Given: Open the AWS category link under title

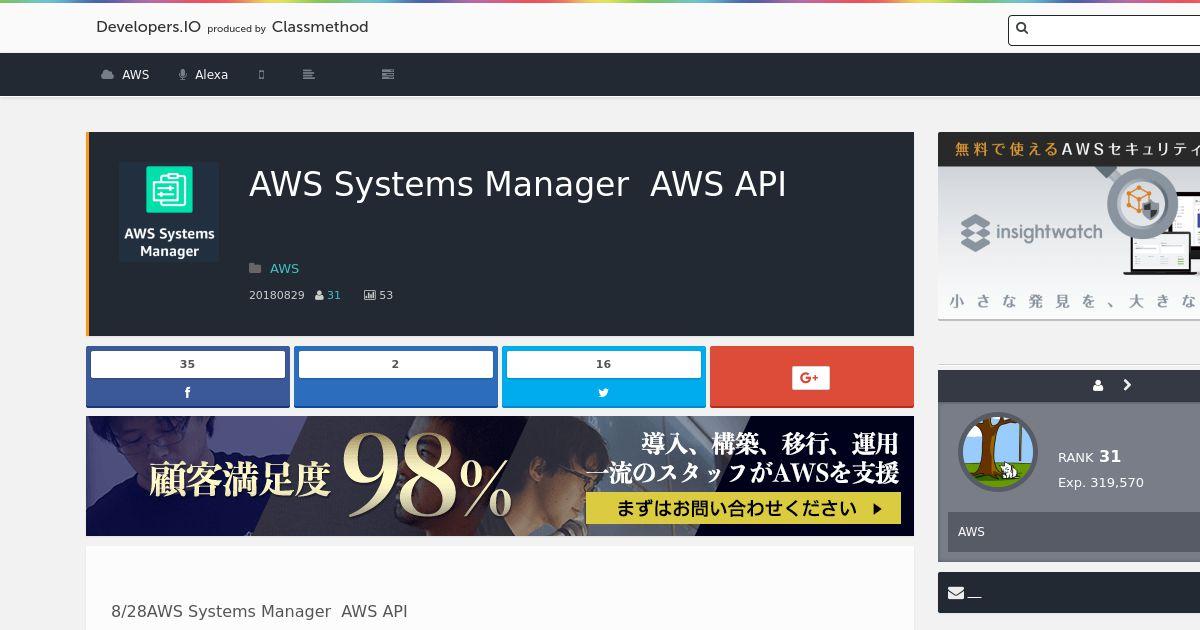Looking at the screenshot, I should click(x=284, y=268).
